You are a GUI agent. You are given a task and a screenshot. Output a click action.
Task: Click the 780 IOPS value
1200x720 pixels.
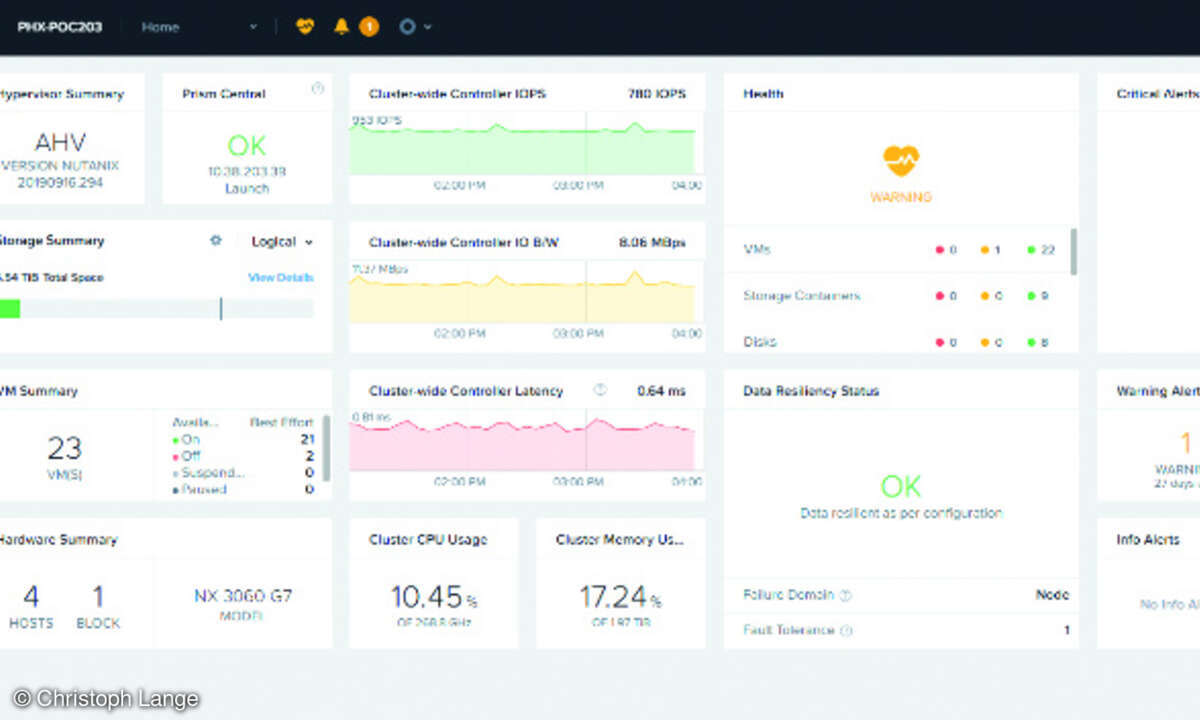[x=657, y=94]
